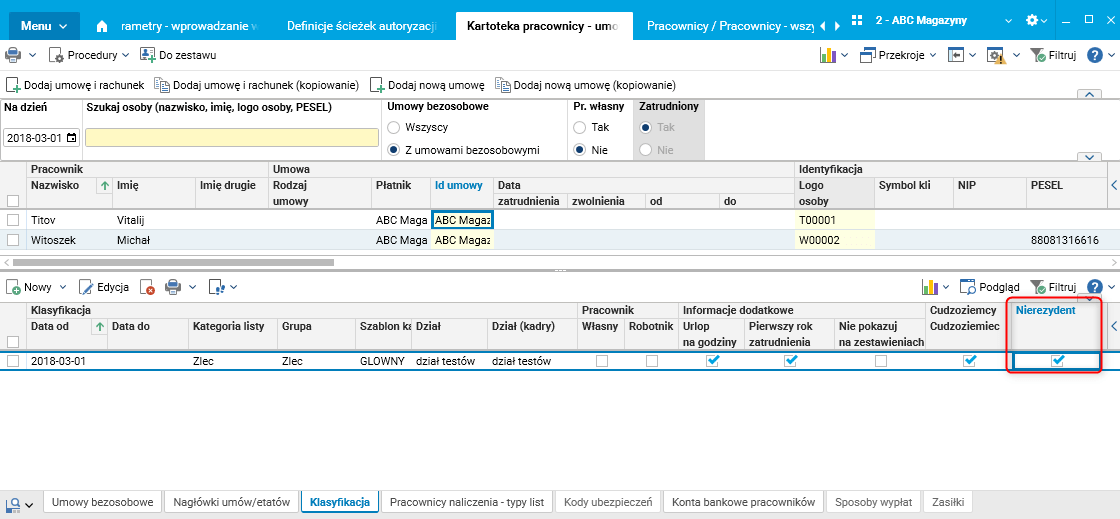Click Dodaj nową umowę (kopiowanie) icon button
Image resolution: width=1120 pixels, height=519 pixels.
[x=503, y=86]
